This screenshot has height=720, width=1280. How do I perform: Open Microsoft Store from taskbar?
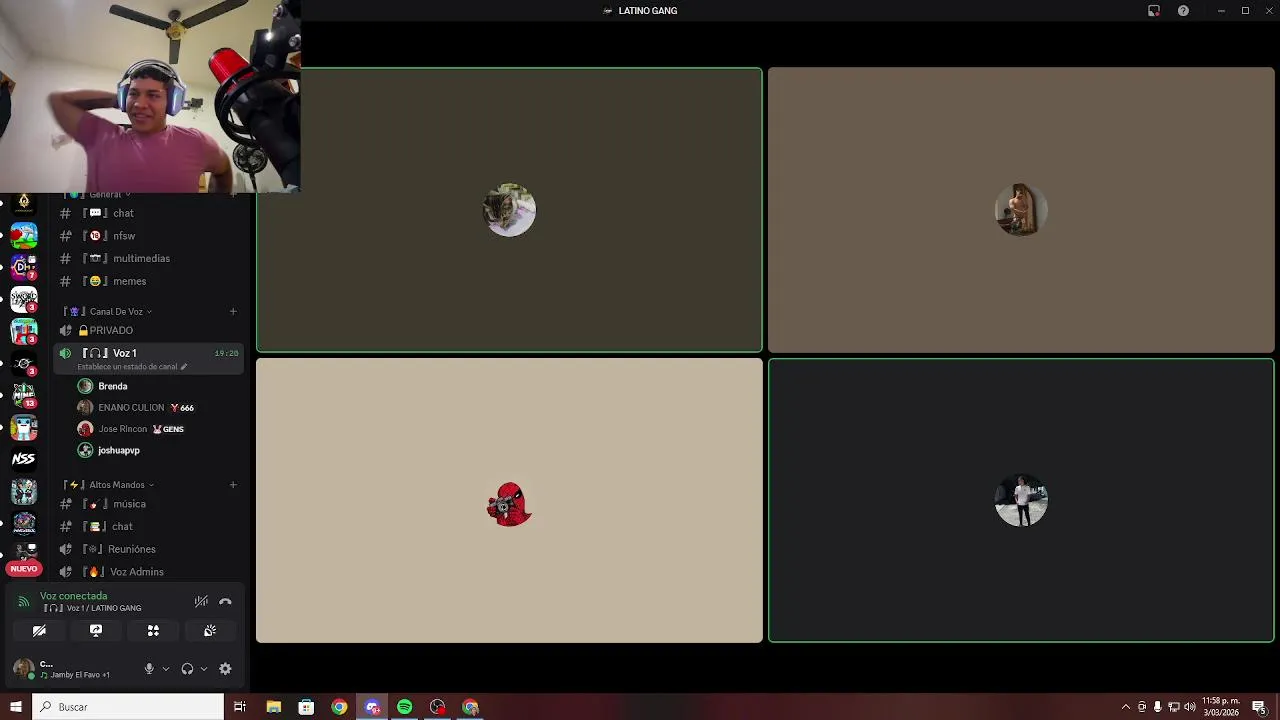306,707
